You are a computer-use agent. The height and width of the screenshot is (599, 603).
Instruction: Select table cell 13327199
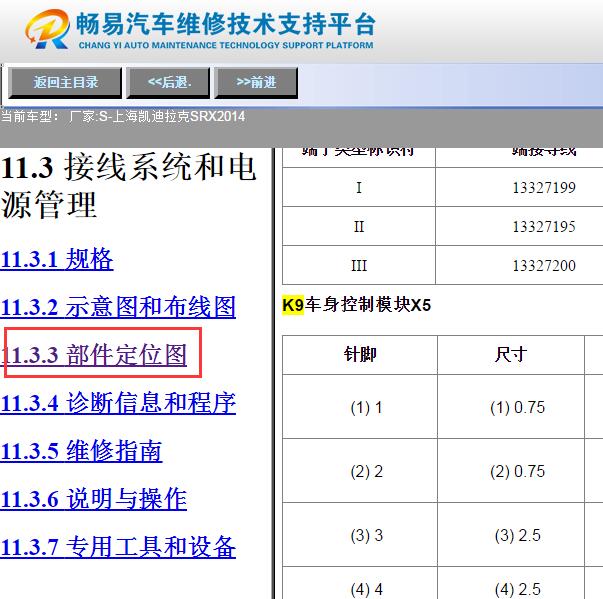point(544,188)
